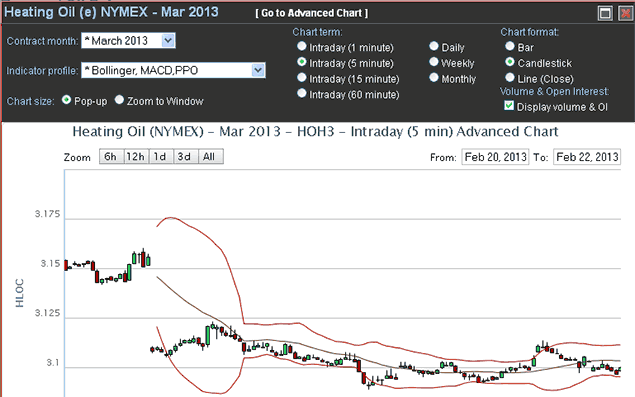Screen dimensions: 635x397
Task: Zoom chart to 6h
Action: (111, 156)
